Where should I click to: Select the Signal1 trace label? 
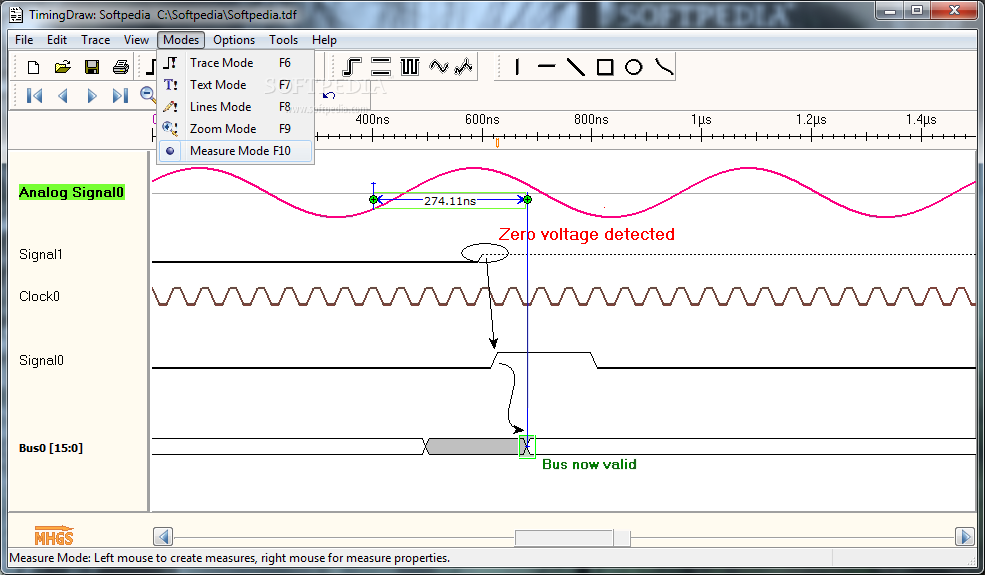(x=41, y=255)
